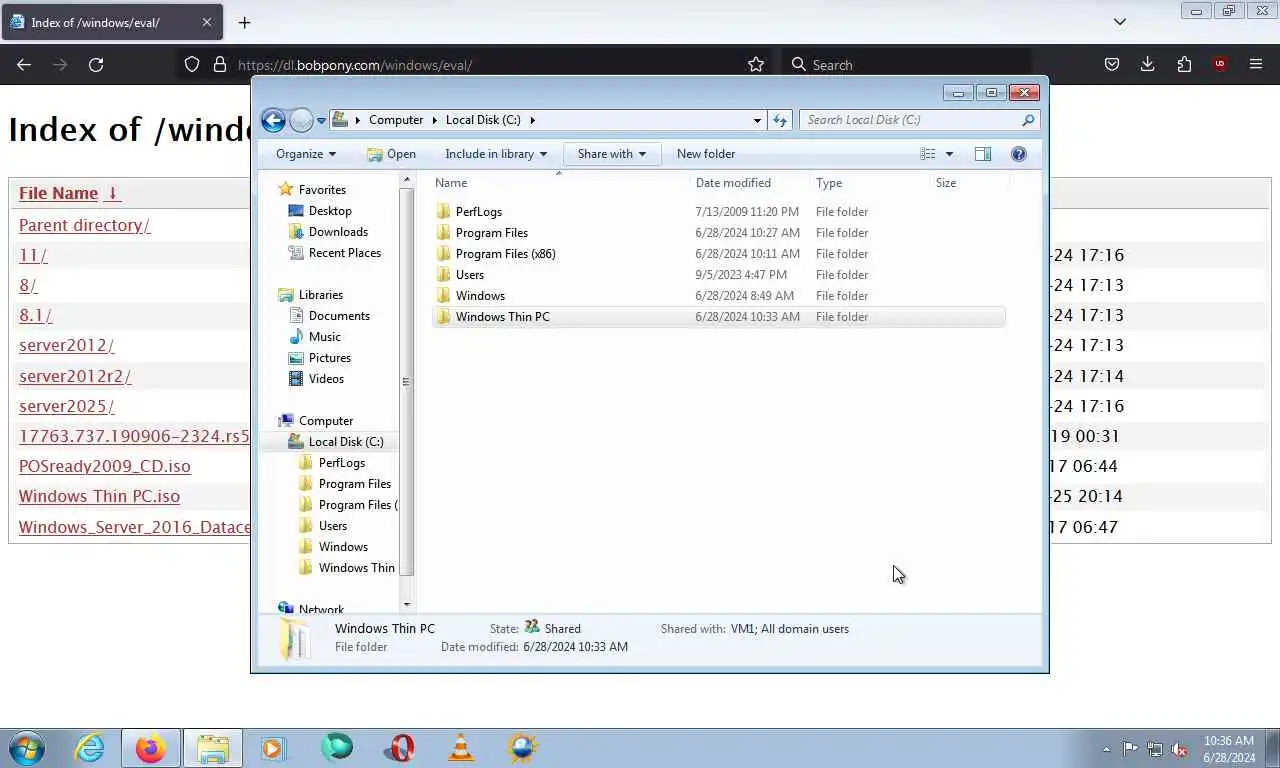
Task: Select Libraries in navigation pane
Action: 320,295
